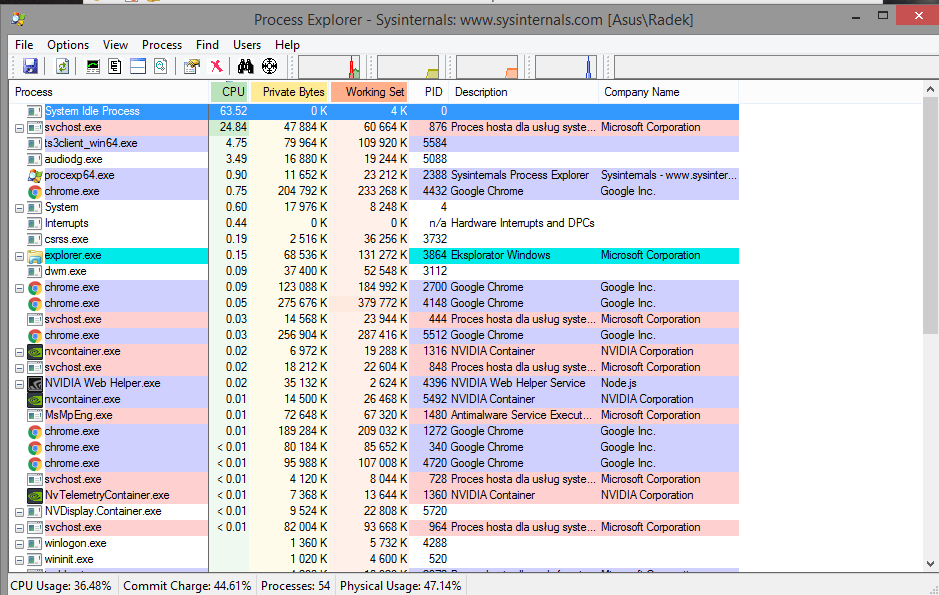Image resolution: width=939 pixels, height=595 pixels.
Task: Collapse the NVDisplay.Container.exe tree node
Action: click(19, 512)
